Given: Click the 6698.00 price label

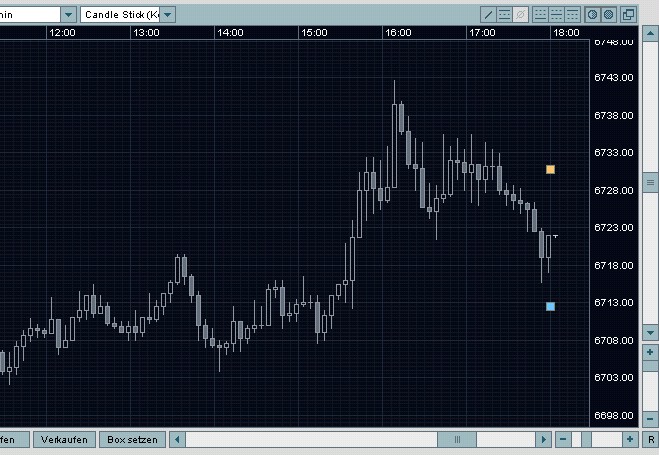Looking at the screenshot, I should 614,416.
